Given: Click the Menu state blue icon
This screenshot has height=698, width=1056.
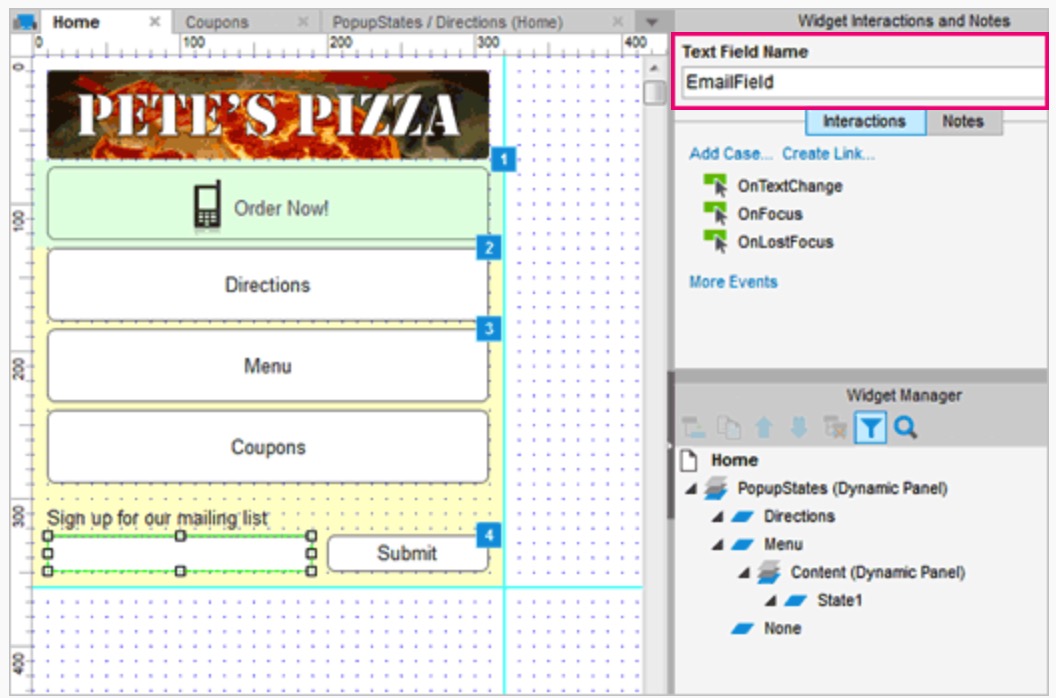Looking at the screenshot, I should [743, 544].
